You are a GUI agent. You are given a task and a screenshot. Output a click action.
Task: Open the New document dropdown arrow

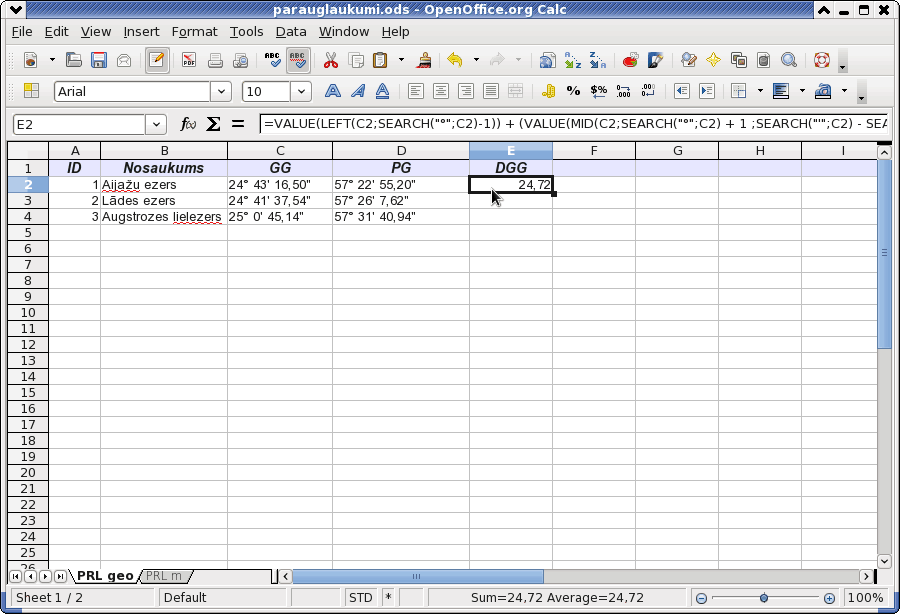tap(52, 60)
